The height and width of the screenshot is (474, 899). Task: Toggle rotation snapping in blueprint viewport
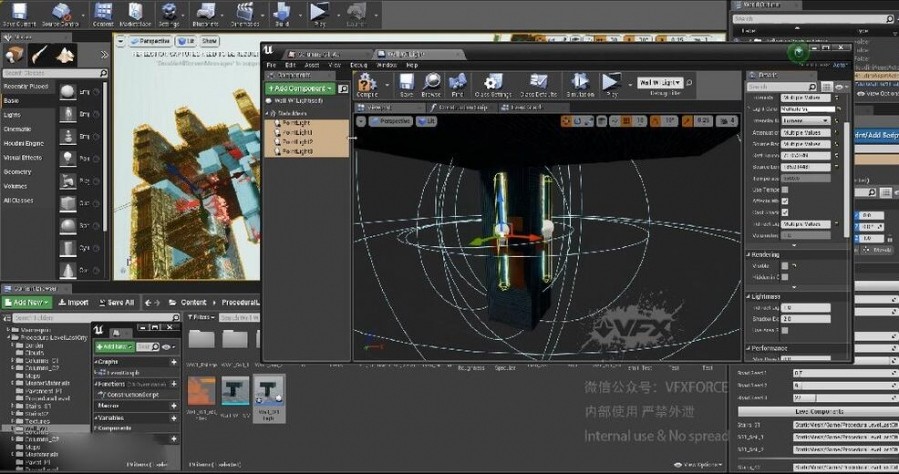pos(655,121)
